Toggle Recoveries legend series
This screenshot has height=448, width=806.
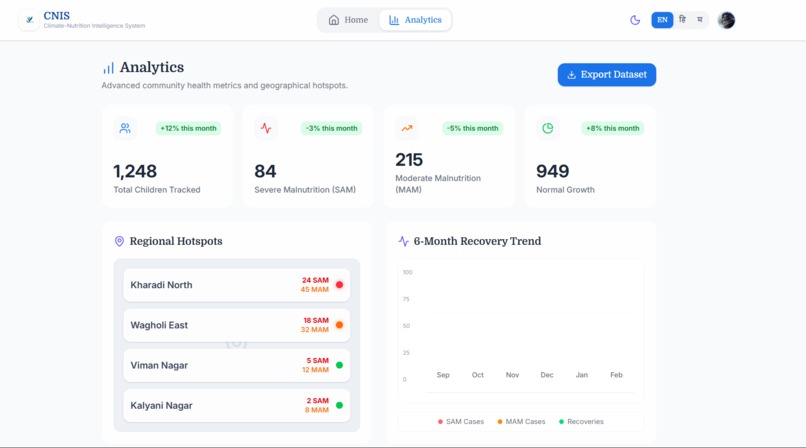[581, 422]
